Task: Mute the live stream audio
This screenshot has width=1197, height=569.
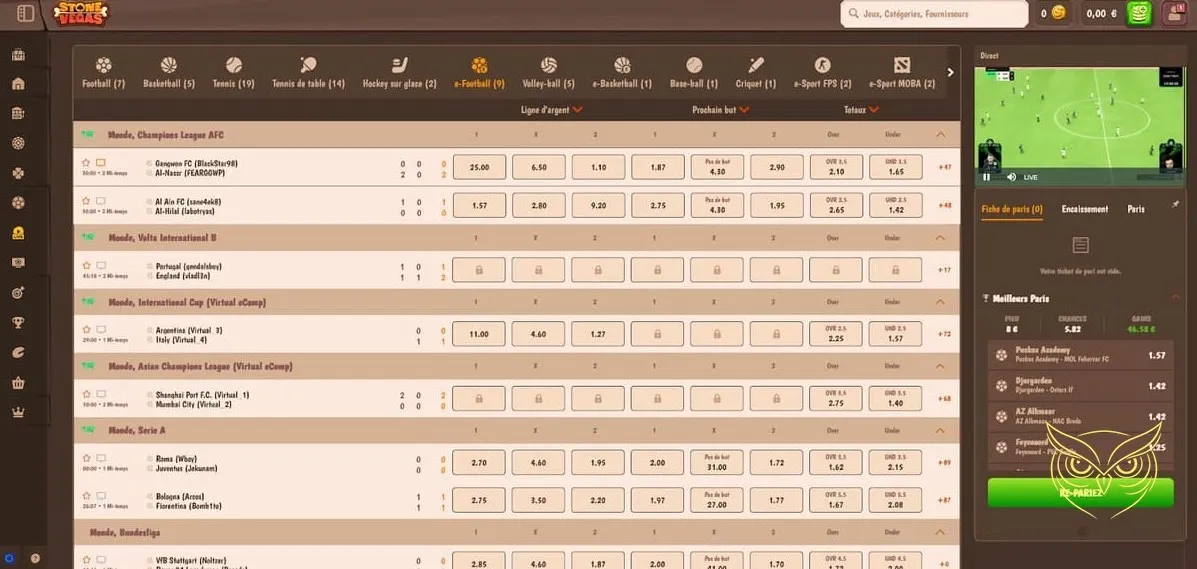Action: pos(1010,177)
